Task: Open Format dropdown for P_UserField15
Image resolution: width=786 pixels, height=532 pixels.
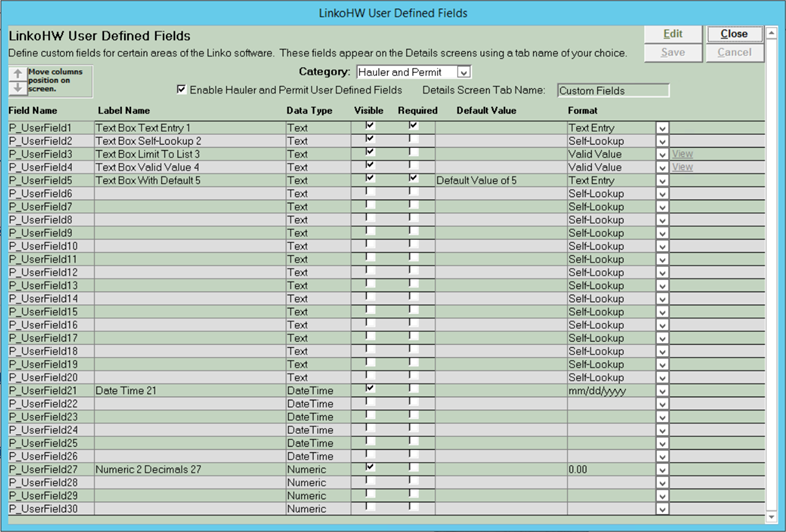Action: (662, 312)
